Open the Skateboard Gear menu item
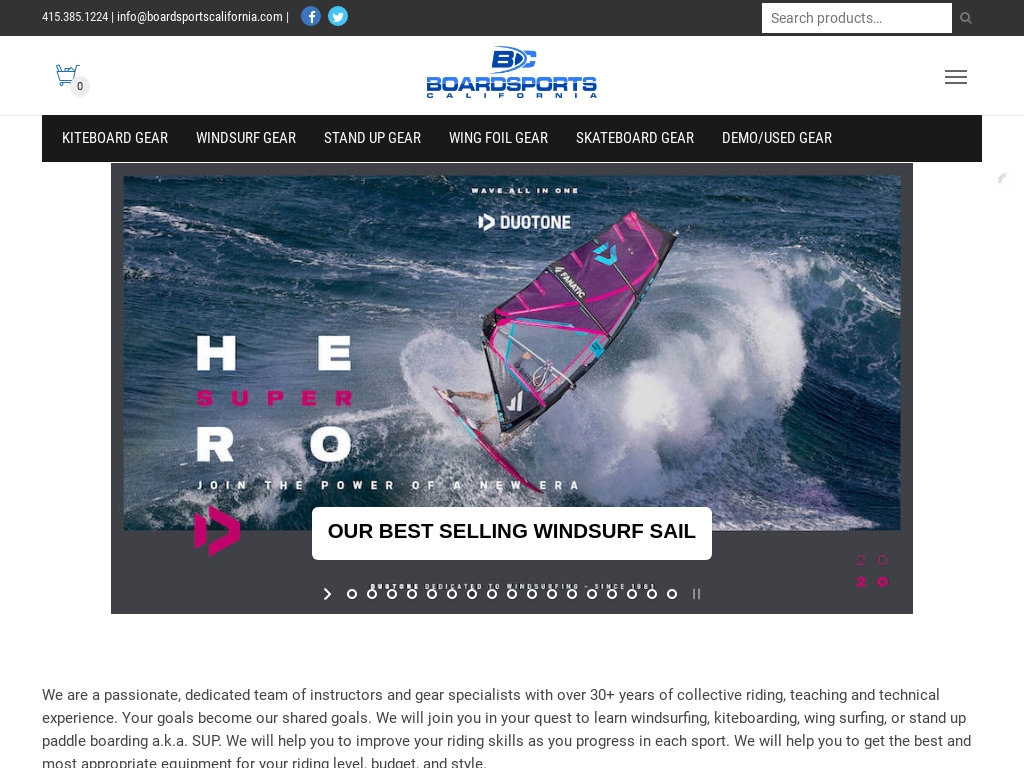Screen dimensions: 1024x768 coord(635,138)
